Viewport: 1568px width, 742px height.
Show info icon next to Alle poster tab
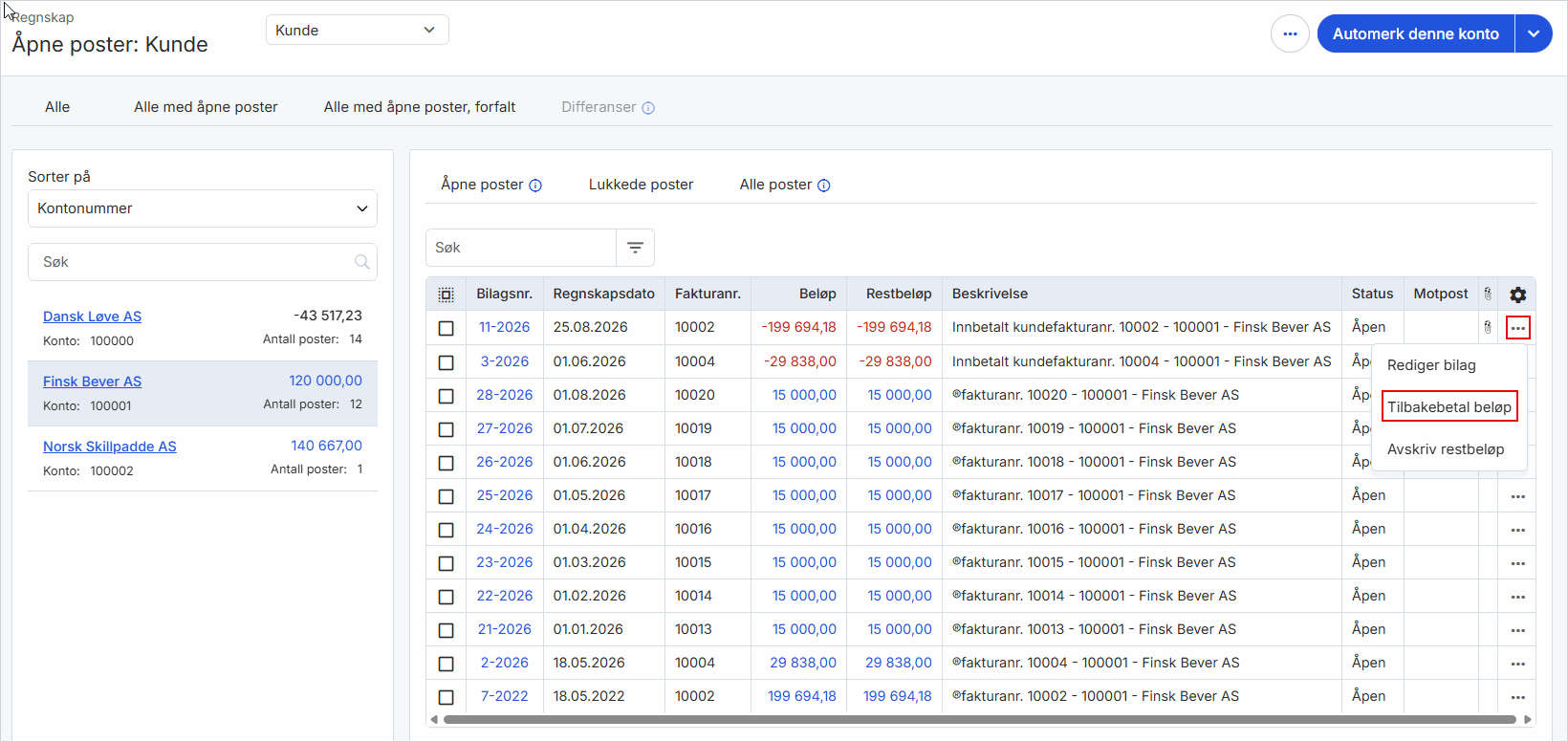pos(824,185)
